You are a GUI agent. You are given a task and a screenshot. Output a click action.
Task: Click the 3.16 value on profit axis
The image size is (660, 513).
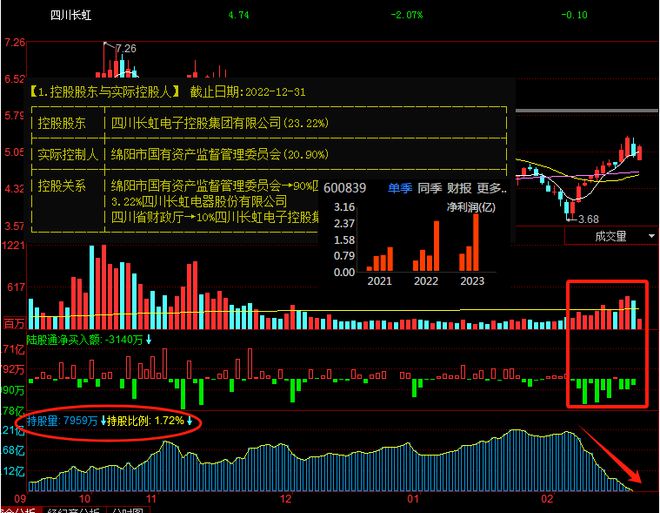tap(344, 207)
